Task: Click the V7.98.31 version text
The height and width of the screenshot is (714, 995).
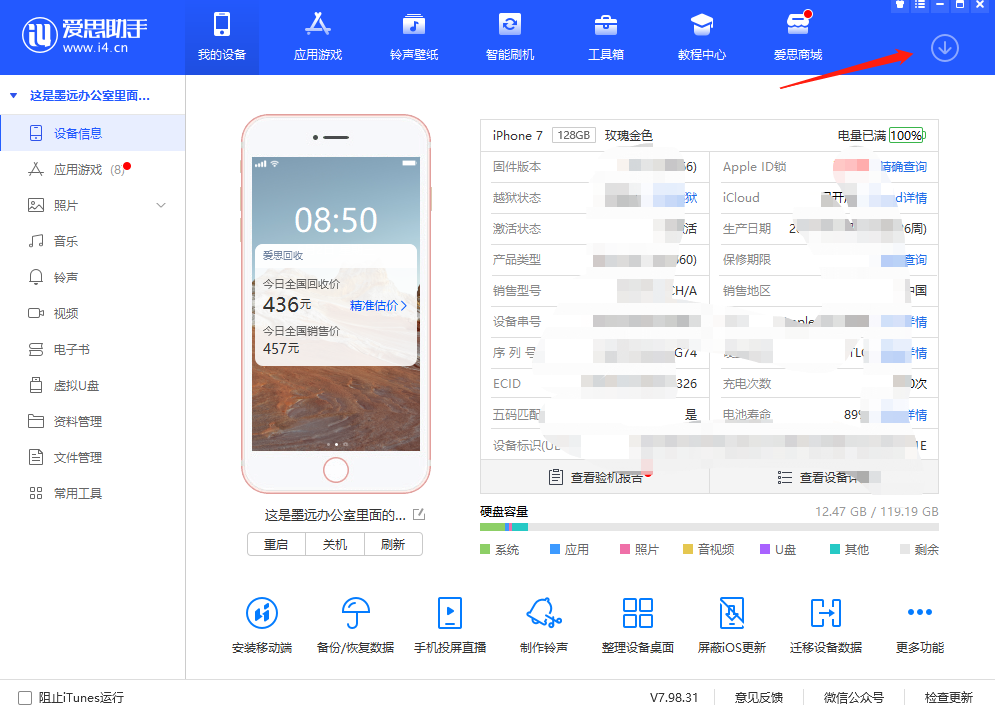Action: click(674, 697)
